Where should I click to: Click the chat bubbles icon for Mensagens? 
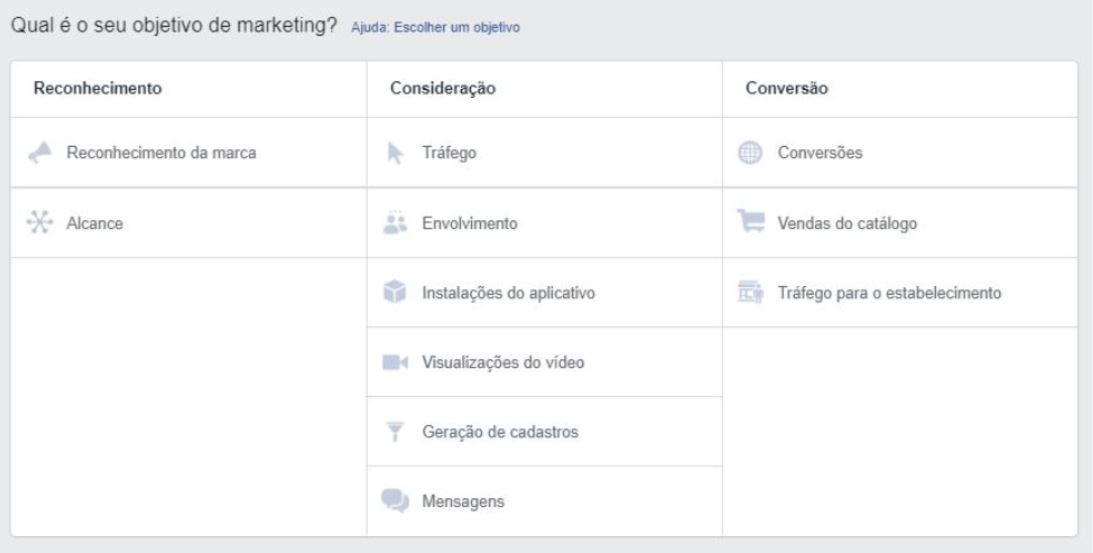(396, 501)
